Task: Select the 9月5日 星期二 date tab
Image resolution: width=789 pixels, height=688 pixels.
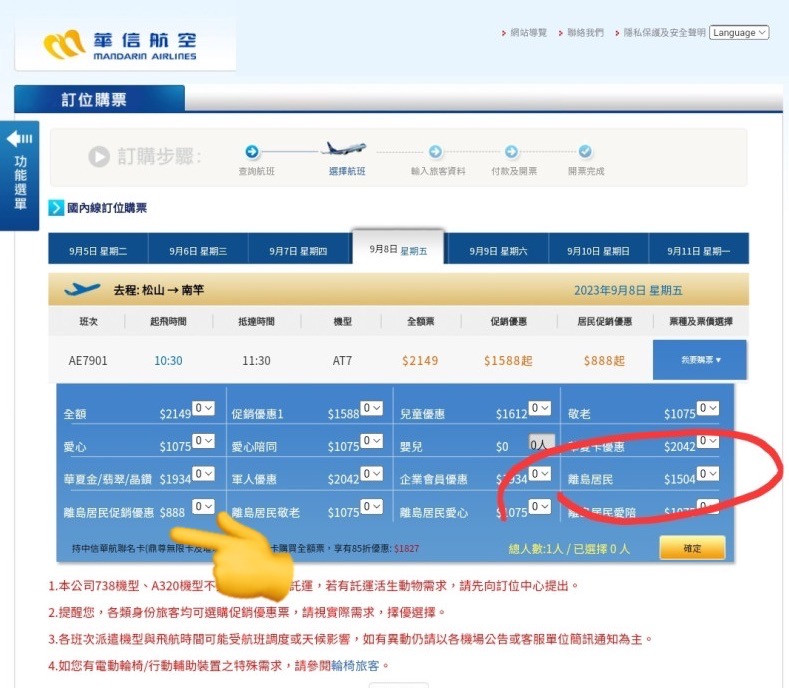Action: coord(98,251)
